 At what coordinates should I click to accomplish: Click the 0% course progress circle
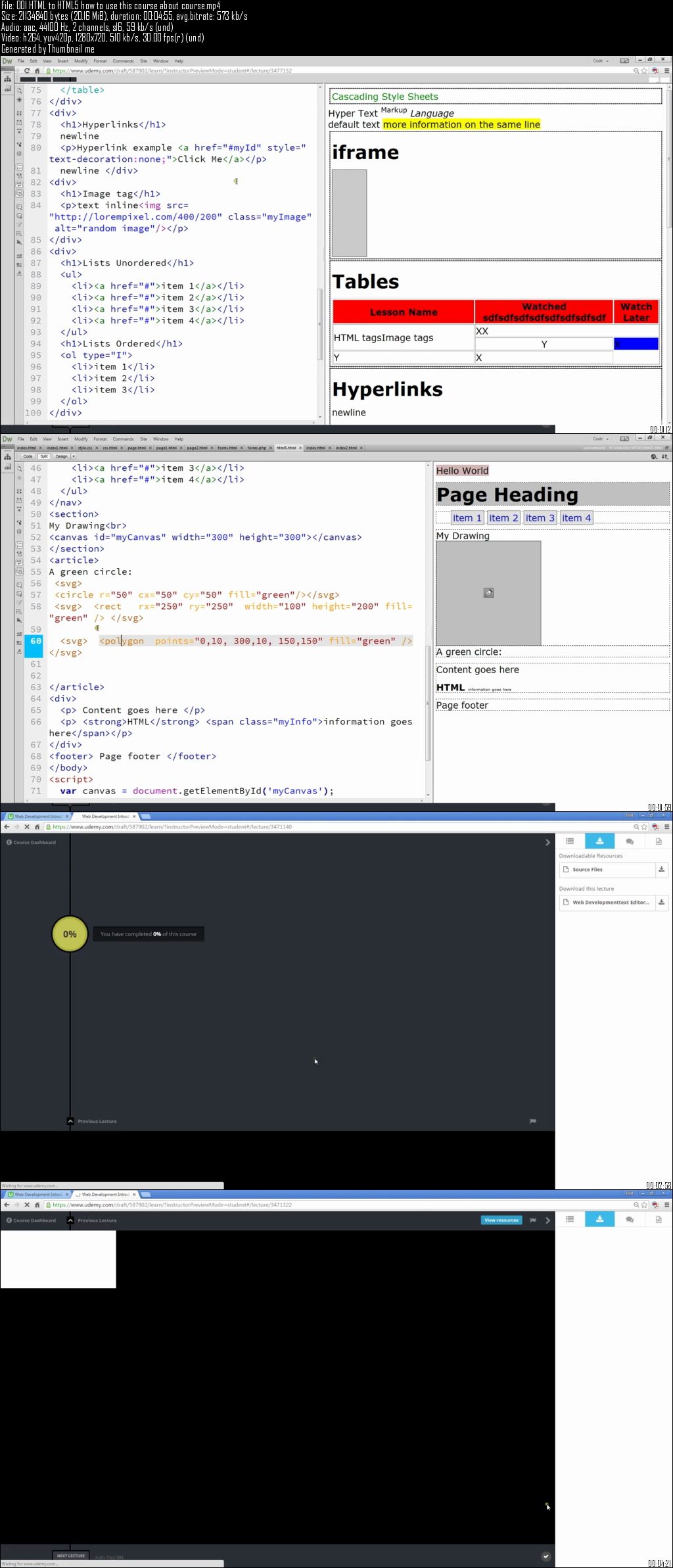click(x=70, y=934)
